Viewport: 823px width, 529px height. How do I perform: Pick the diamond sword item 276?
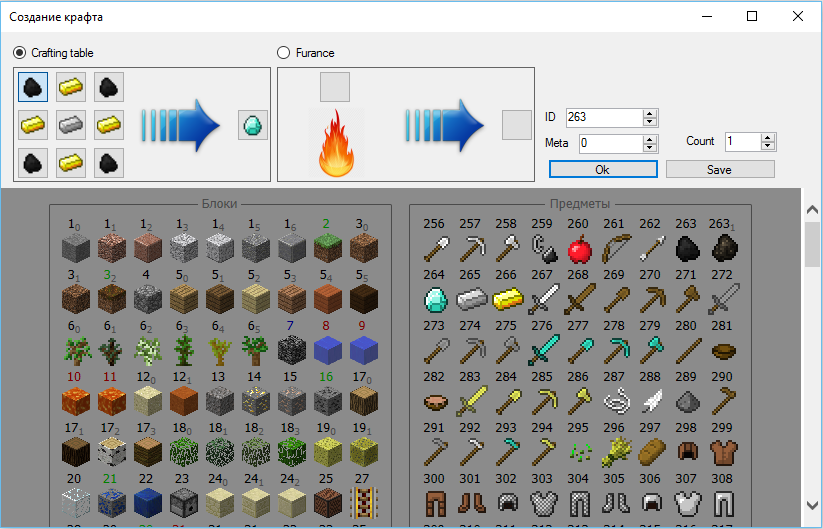[544, 350]
